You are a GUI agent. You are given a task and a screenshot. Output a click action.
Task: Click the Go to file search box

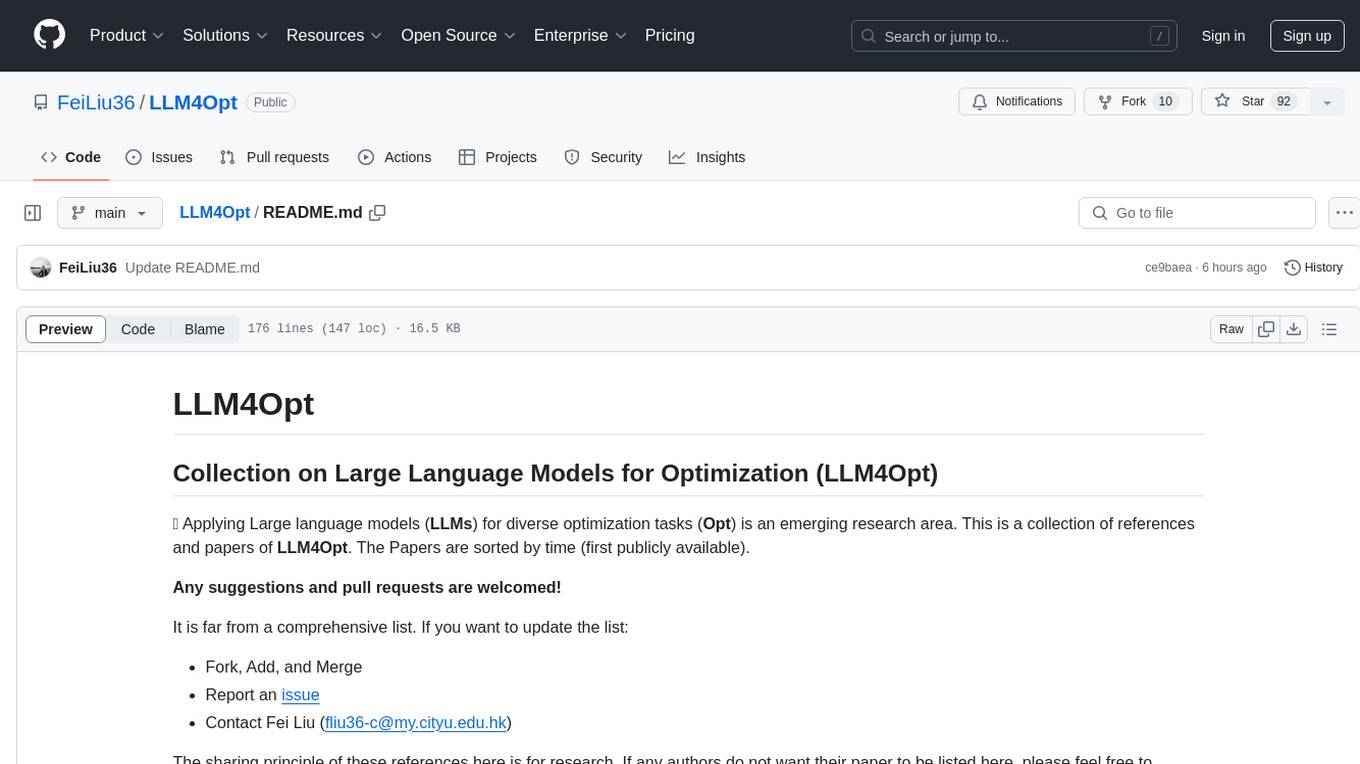(1197, 213)
